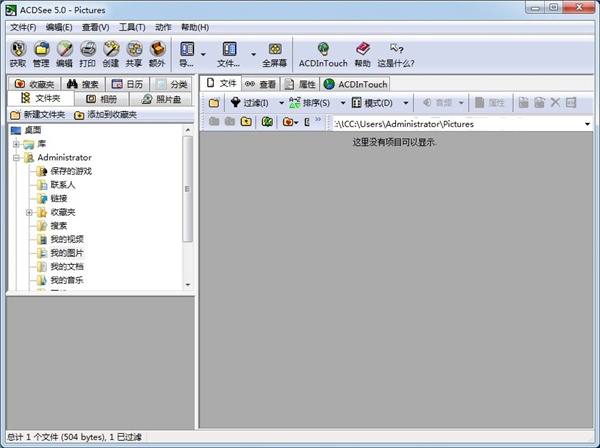Open the 帮助 (Help) book icon
The width and height of the screenshot is (600, 448).
pyautogui.click(x=362, y=53)
